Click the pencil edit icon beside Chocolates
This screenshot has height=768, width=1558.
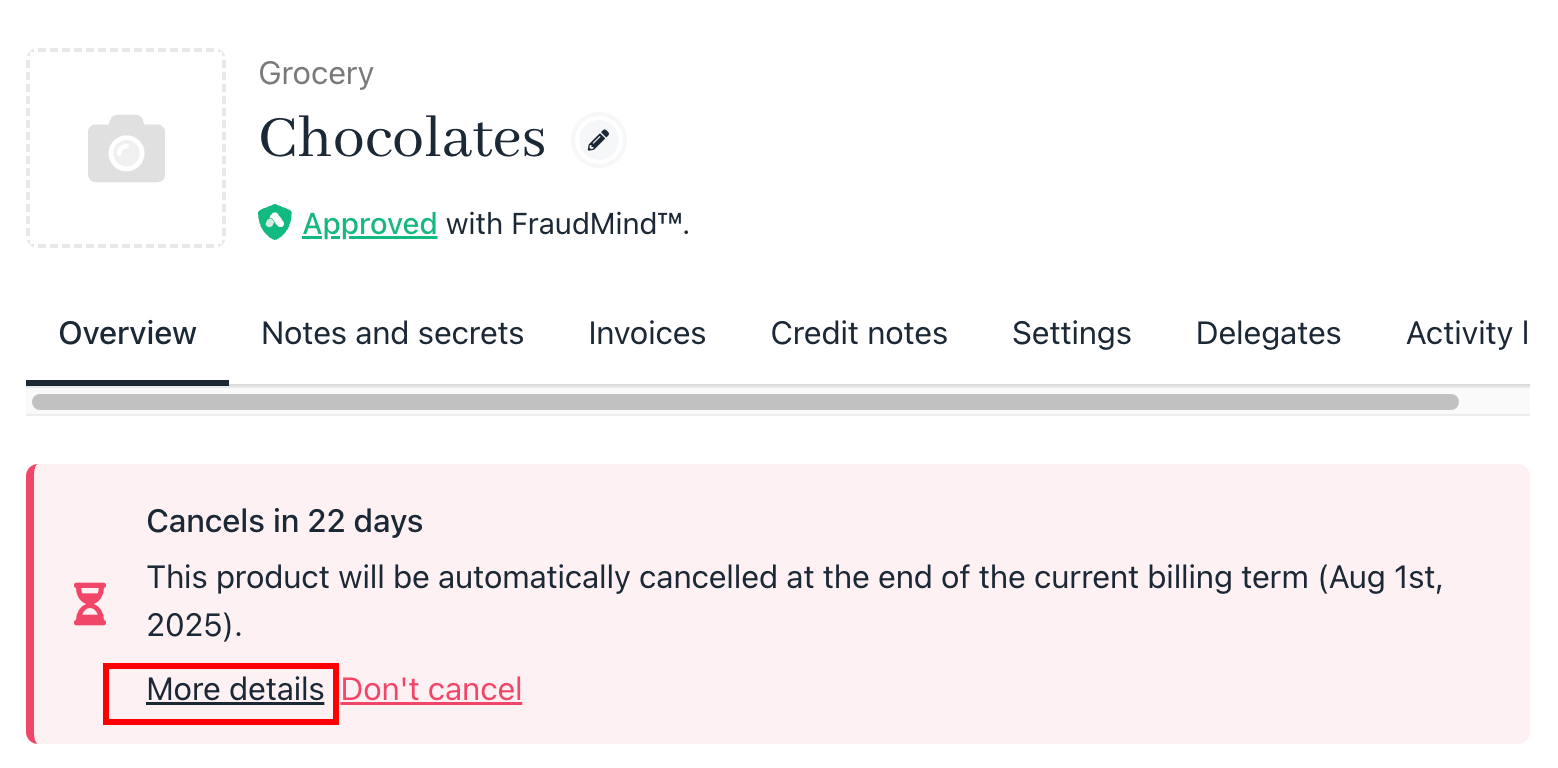599,140
